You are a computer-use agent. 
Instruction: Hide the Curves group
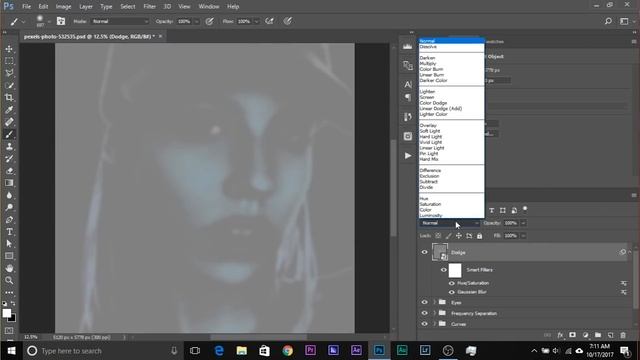pos(424,324)
